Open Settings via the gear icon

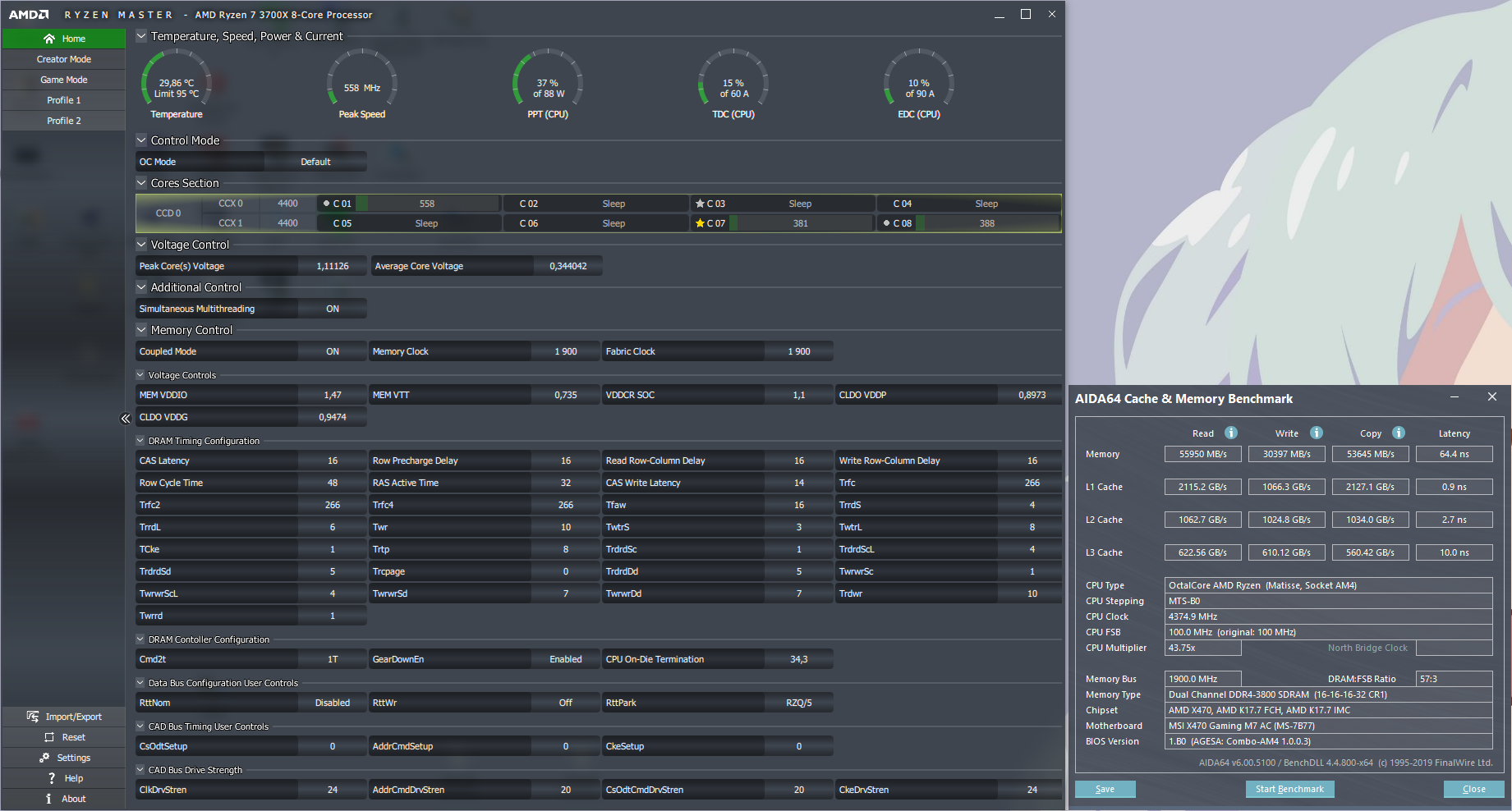pos(44,758)
